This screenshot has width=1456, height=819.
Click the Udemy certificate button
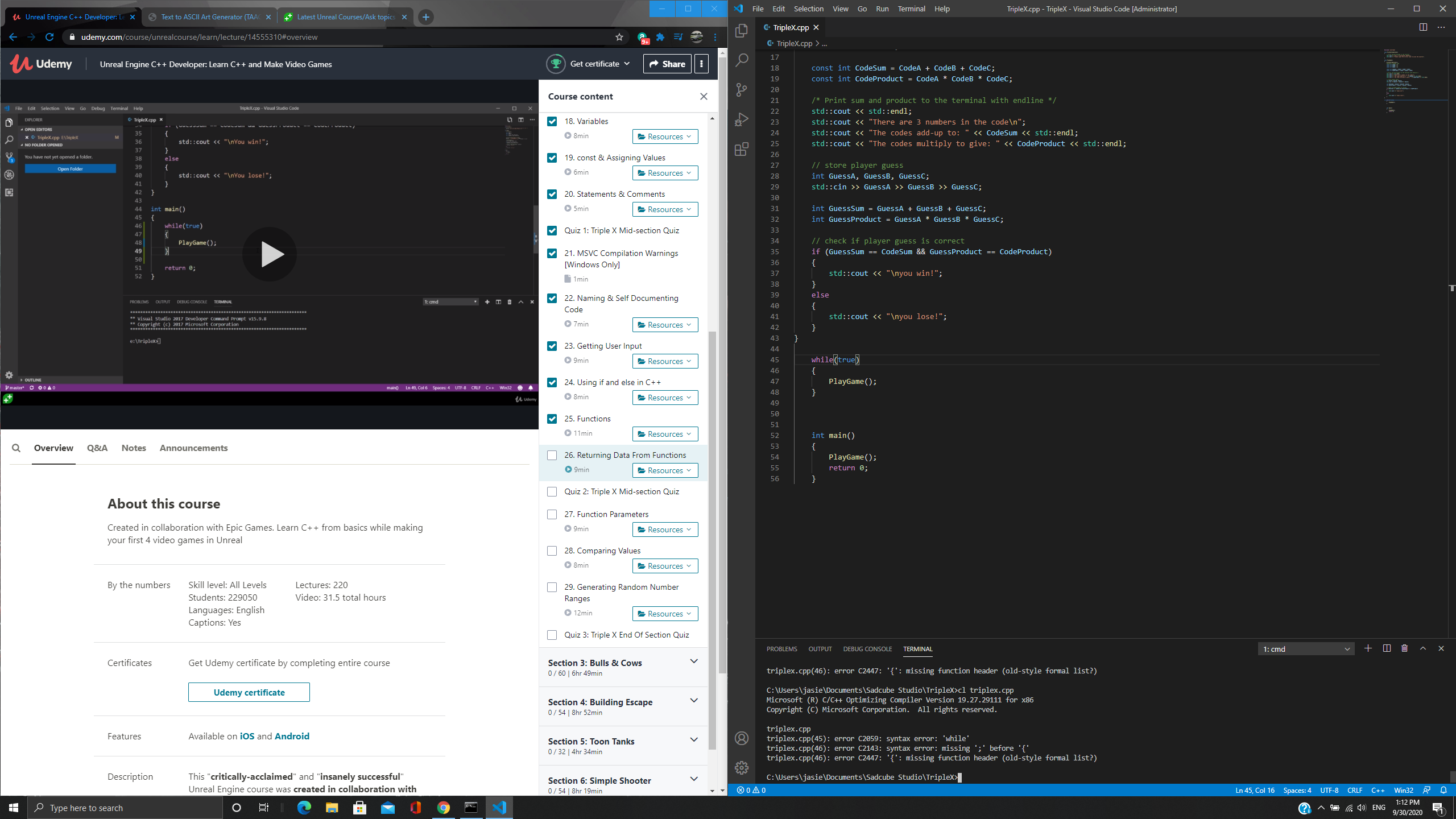(x=249, y=692)
